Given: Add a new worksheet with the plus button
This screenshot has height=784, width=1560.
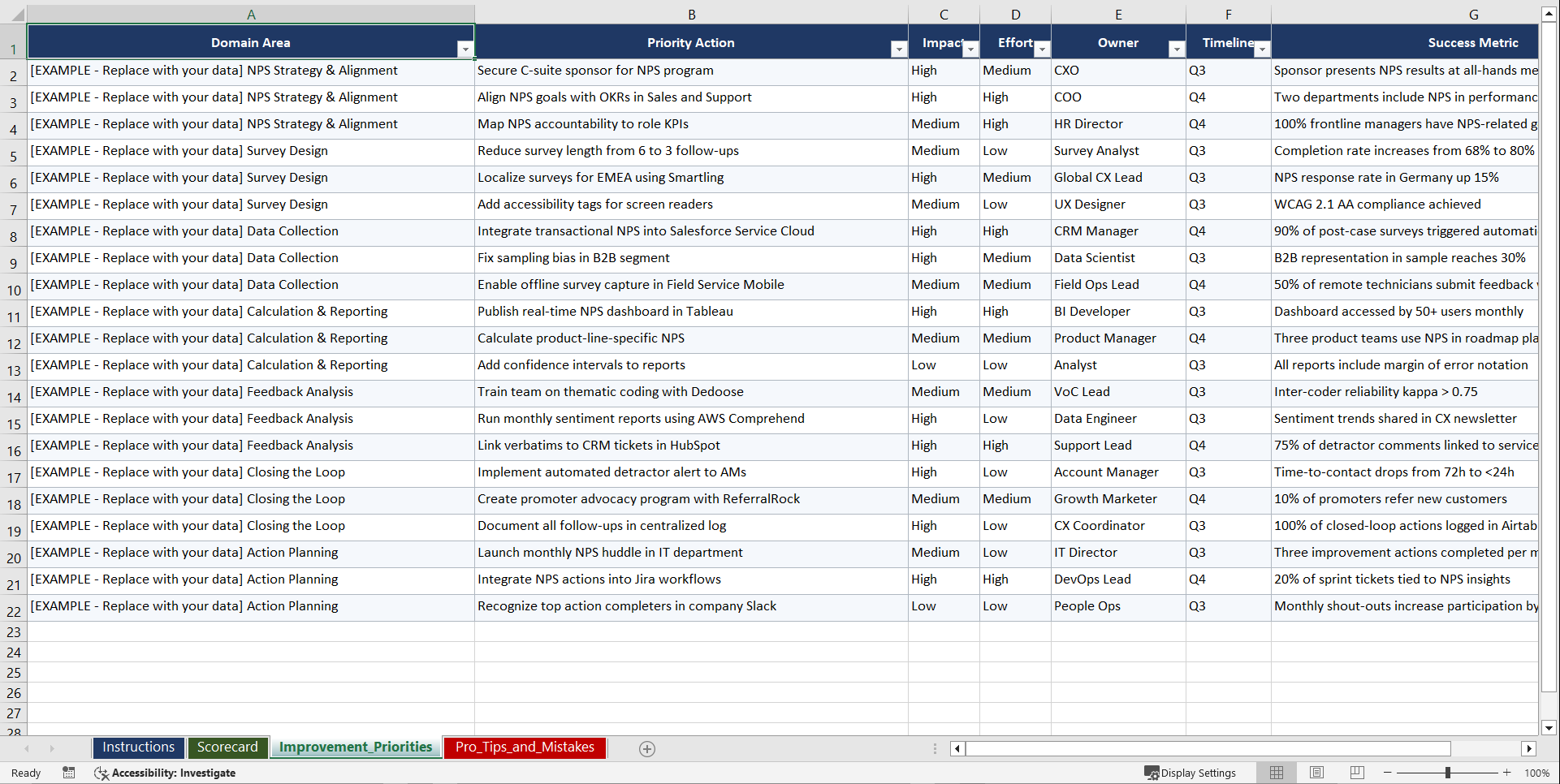Looking at the screenshot, I should click(x=647, y=748).
